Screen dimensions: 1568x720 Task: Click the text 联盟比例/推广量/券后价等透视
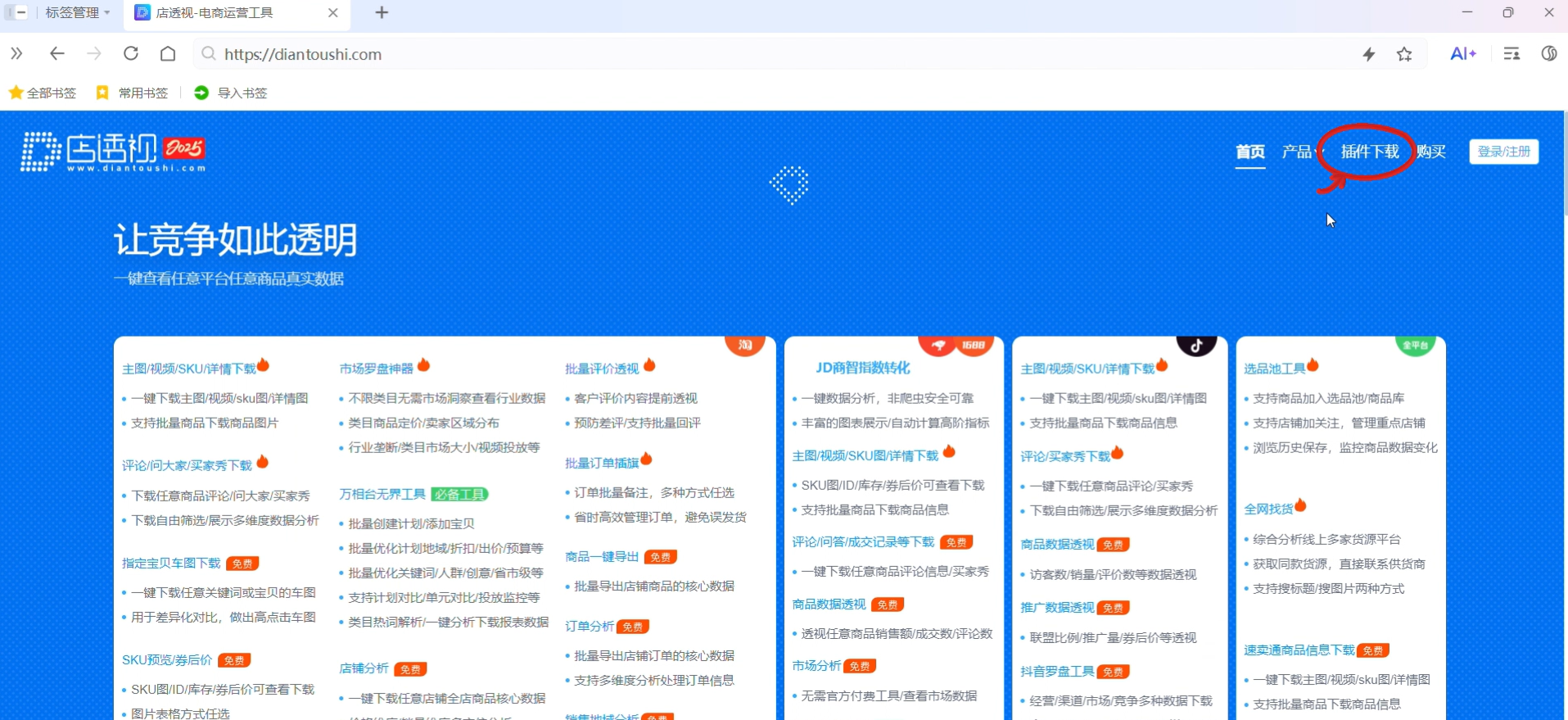(x=1113, y=637)
